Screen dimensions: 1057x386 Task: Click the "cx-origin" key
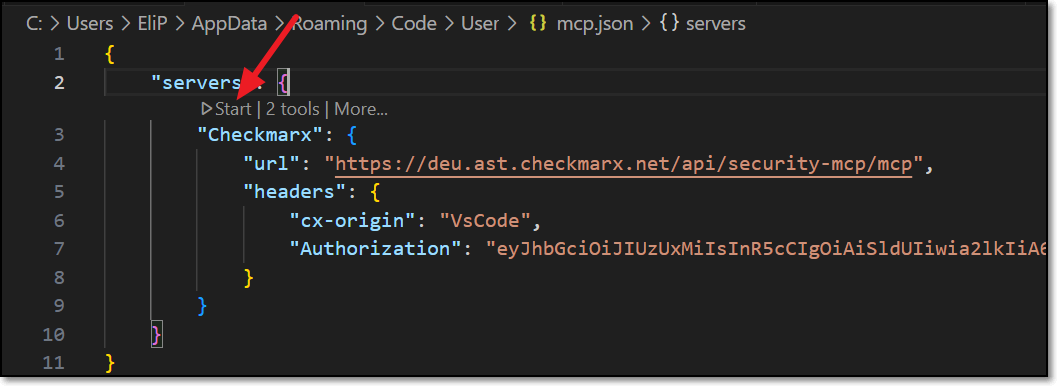353,220
